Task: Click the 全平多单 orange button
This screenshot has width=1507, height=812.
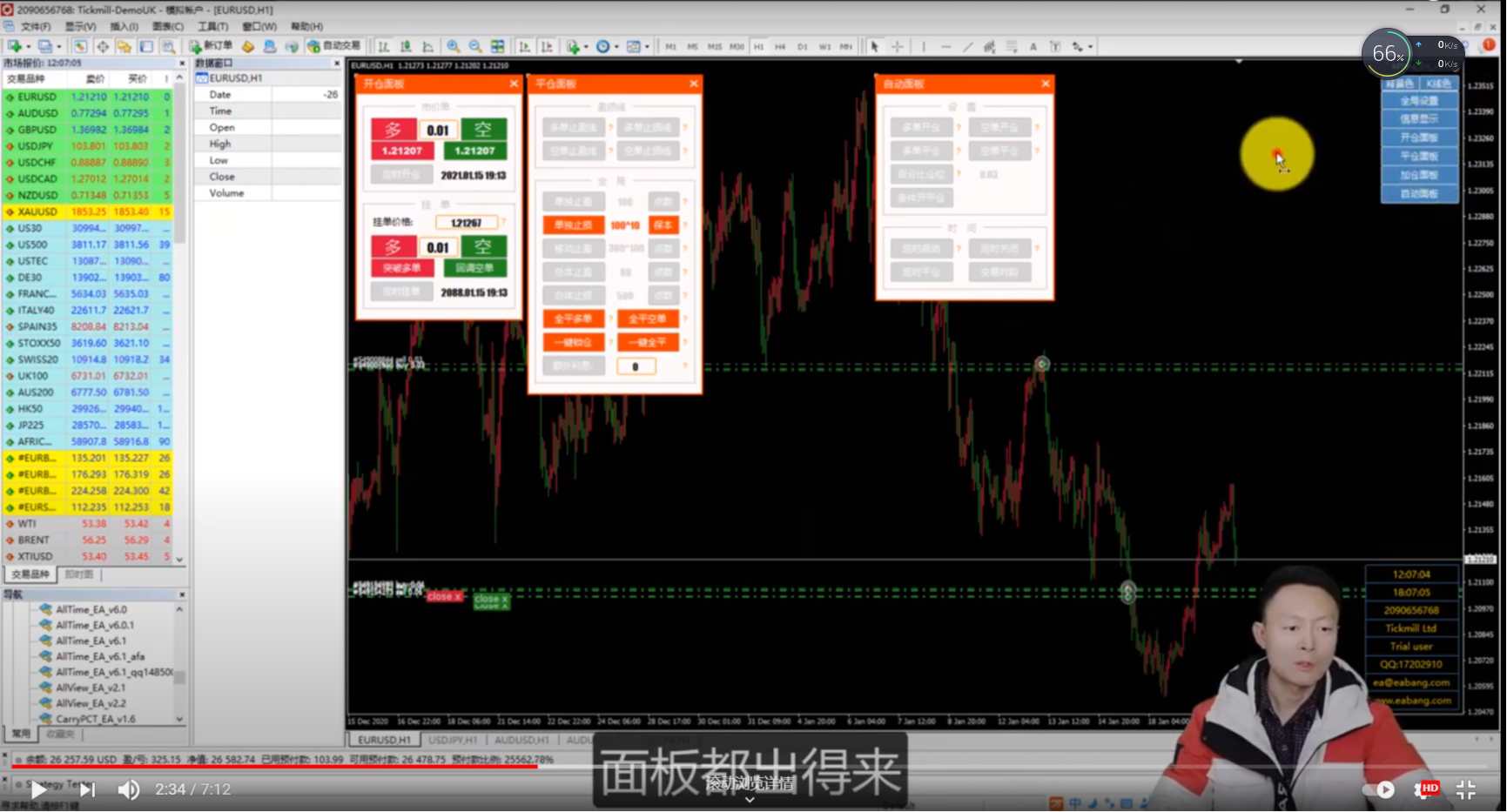Action: [573, 319]
